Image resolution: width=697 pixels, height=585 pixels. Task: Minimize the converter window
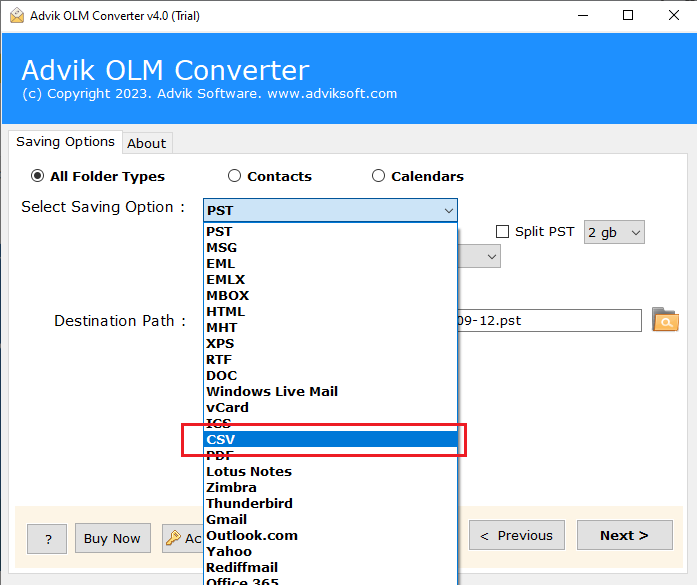pos(583,16)
